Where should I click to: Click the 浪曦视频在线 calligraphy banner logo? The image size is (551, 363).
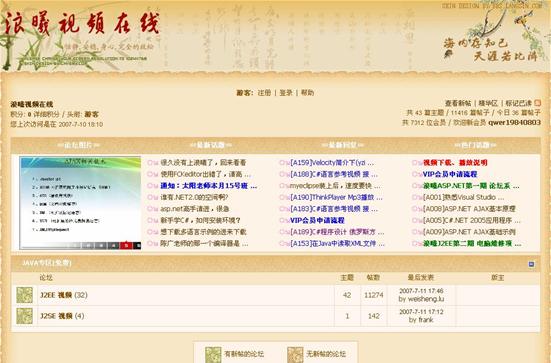click(x=82, y=24)
